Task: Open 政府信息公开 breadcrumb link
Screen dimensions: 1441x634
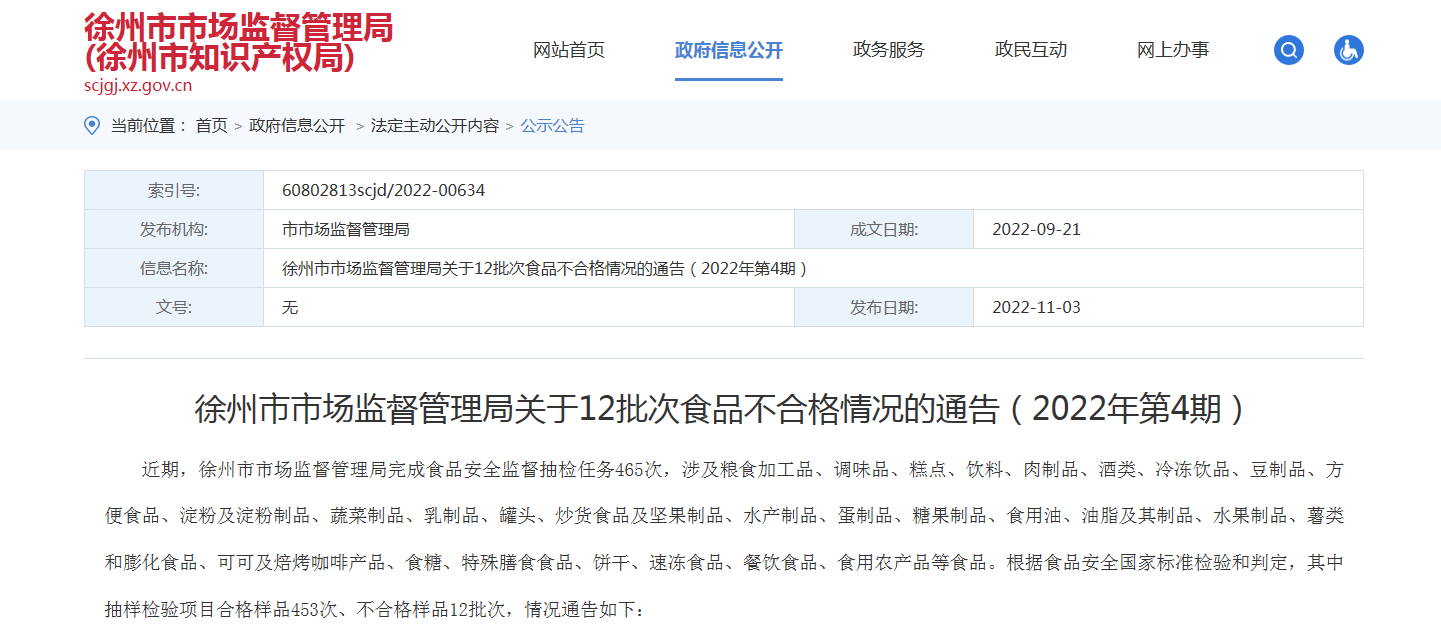Action: [297, 126]
